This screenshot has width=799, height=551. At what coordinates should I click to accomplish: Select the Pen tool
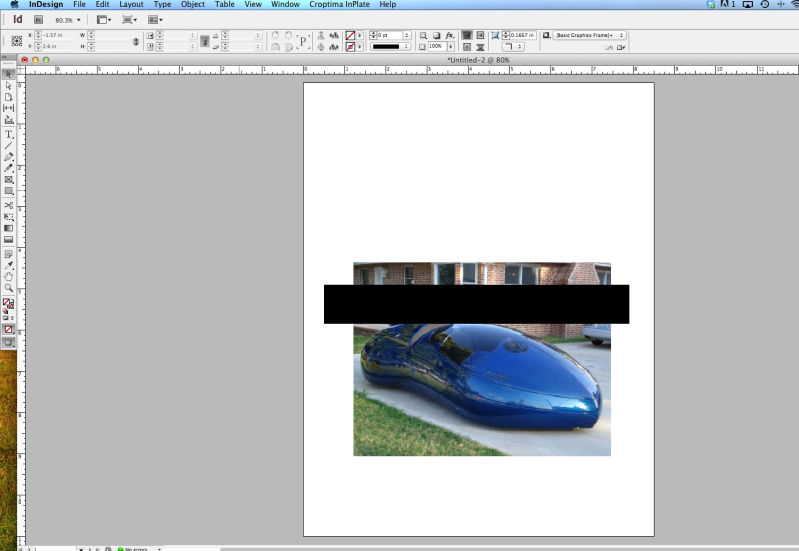(8, 157)
